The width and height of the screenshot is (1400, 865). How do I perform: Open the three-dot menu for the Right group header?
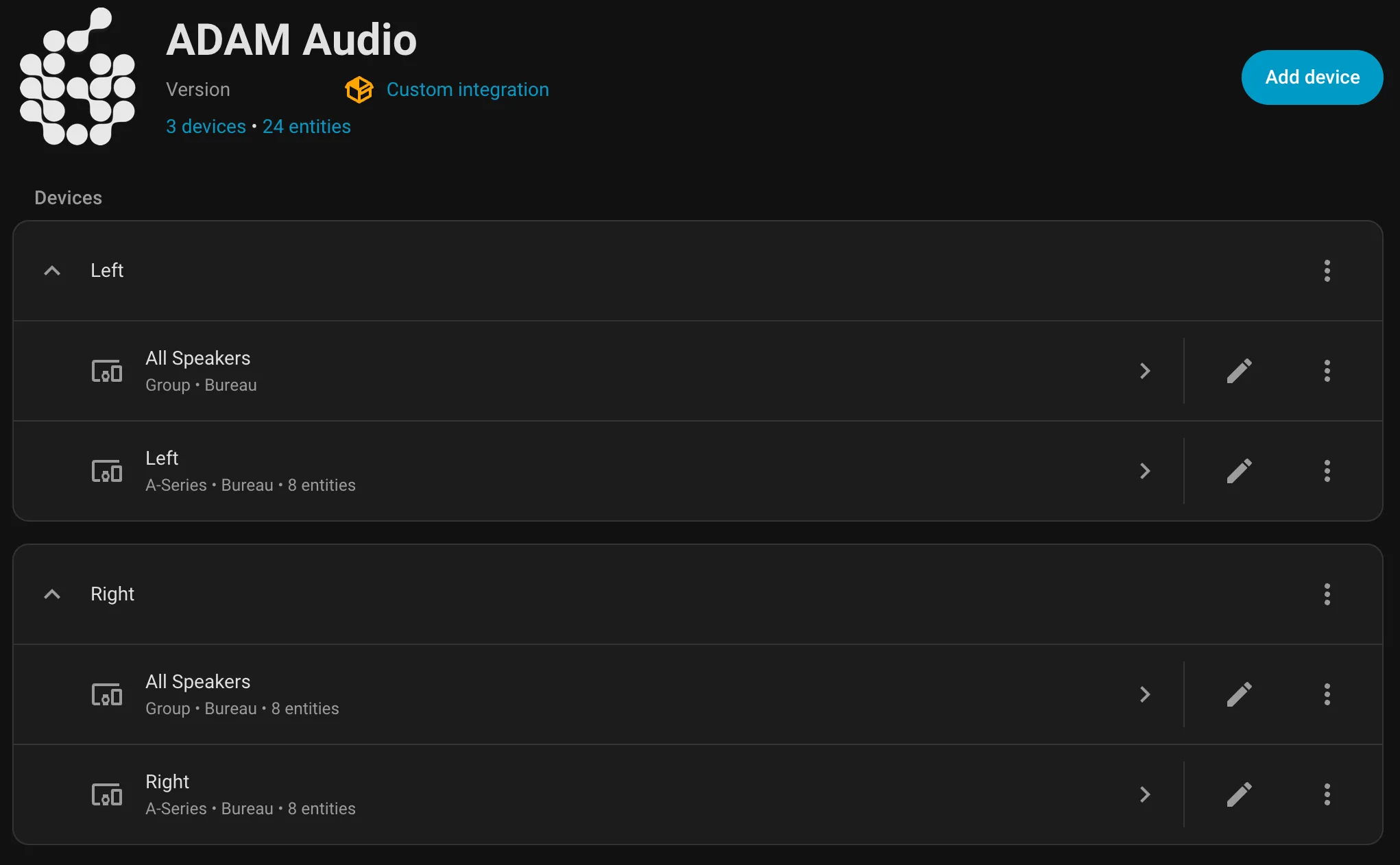(1327, 594)
